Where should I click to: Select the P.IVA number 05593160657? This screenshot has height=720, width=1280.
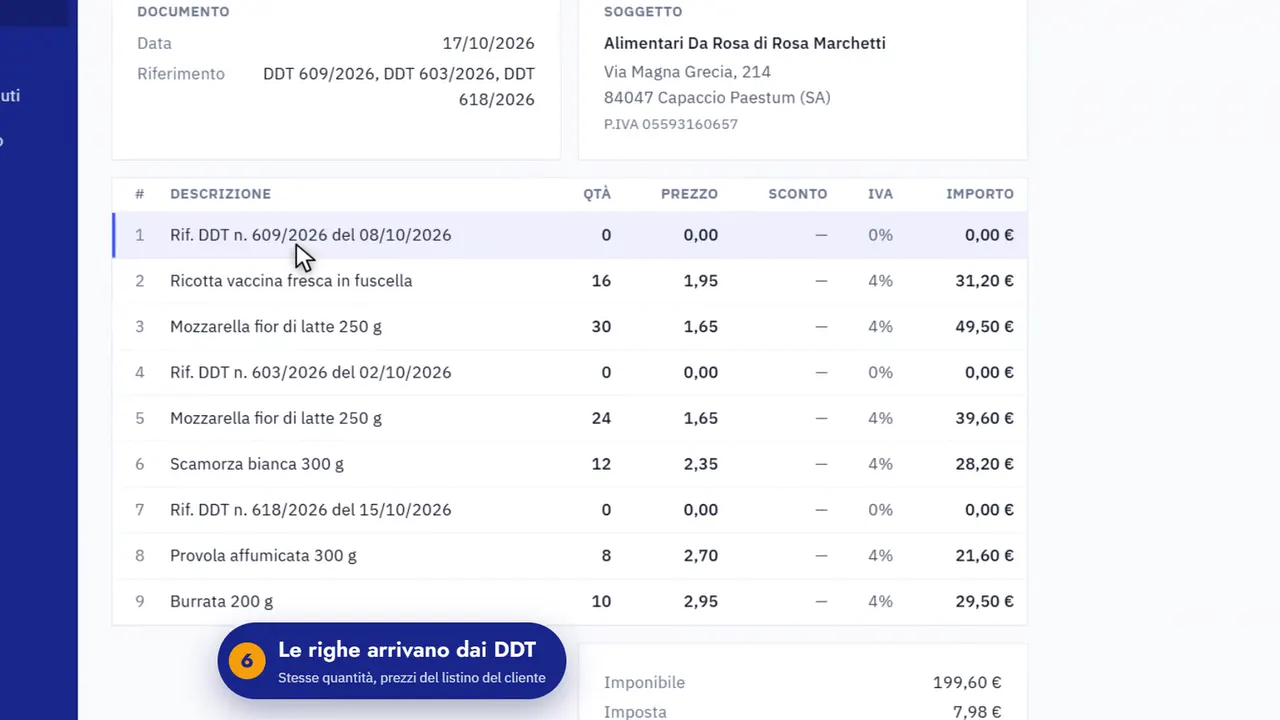click(671, 124)
